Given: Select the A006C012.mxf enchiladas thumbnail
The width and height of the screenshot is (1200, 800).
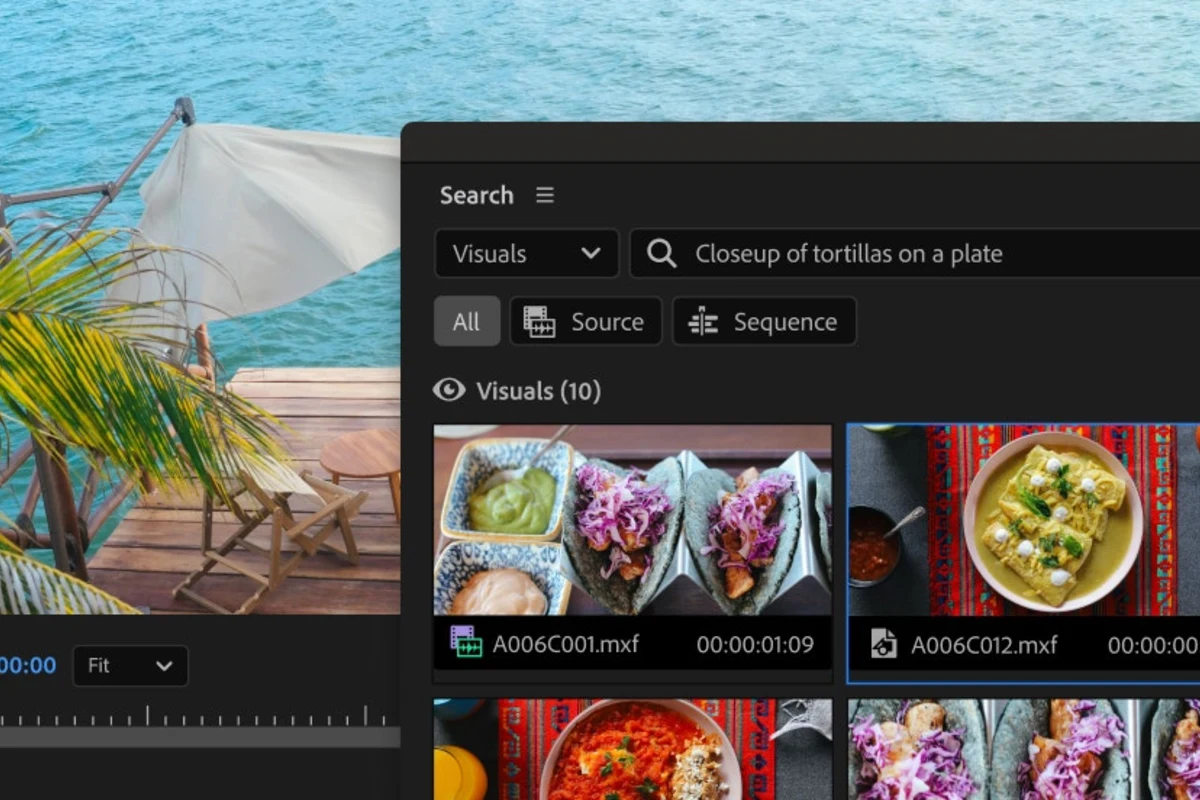Looking at the screenshot, I should point(1024,520).
